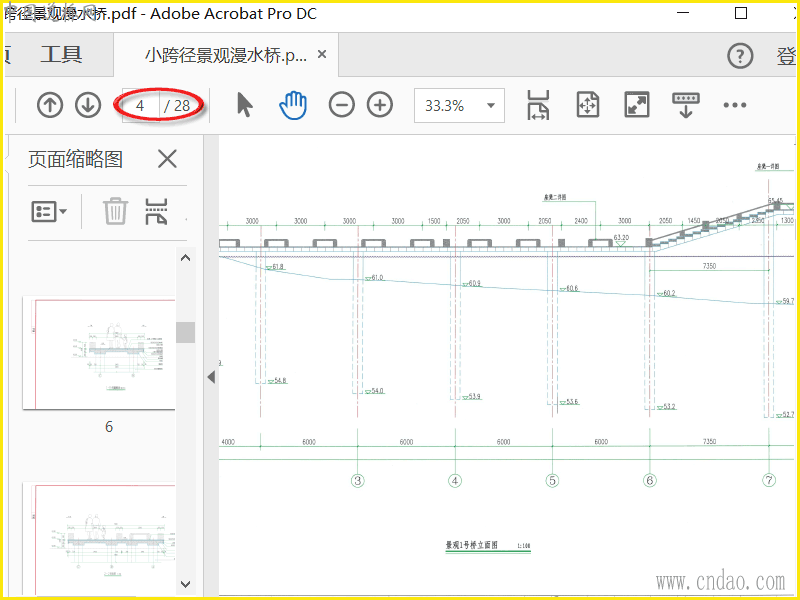Close the 小跨径景观漫水桥 document tab
Image resolution: width=800 pixels, height=600 pixels.
[x=322, y=54]
